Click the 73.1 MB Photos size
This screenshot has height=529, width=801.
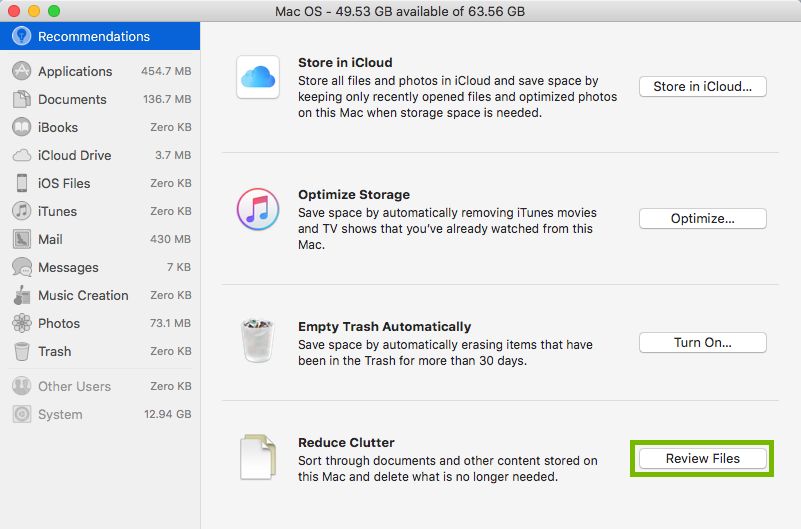[170, 323]
